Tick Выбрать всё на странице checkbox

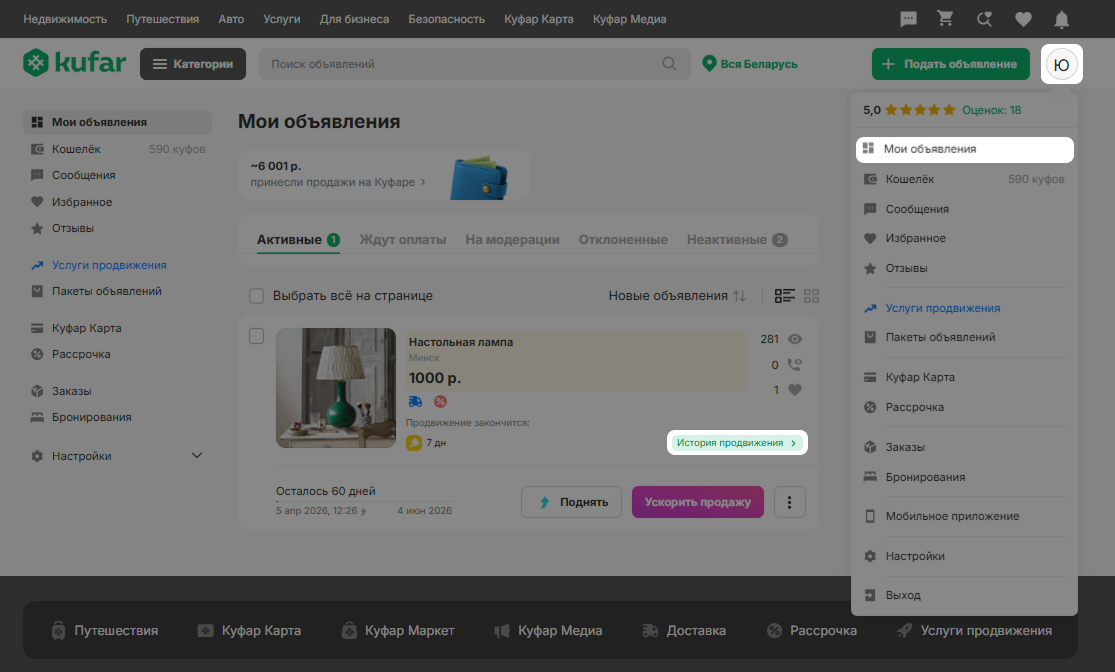[x=257, y=296]
